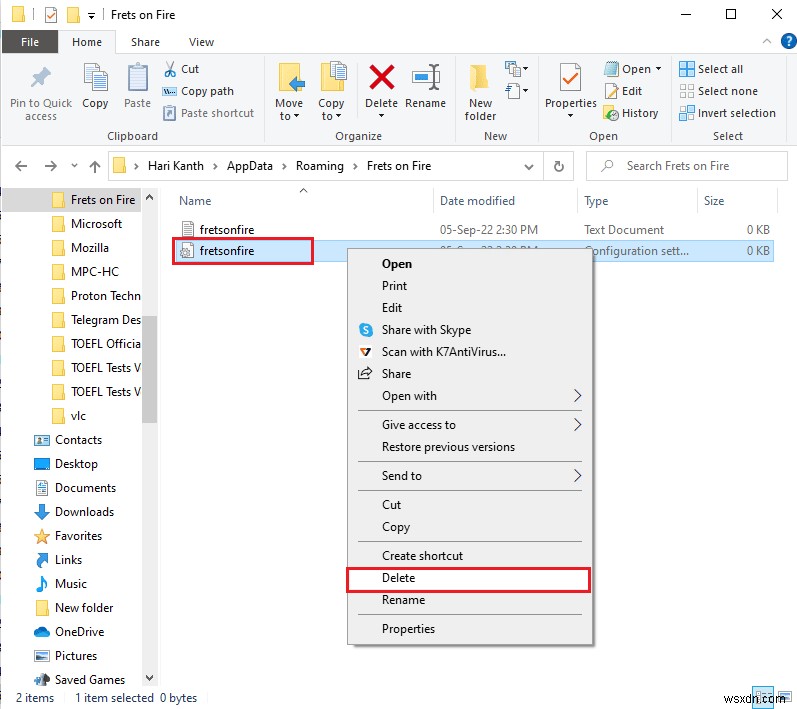Click the Paste clipboard icon
The width and height of the screenshot is (797, 709).
137,78
